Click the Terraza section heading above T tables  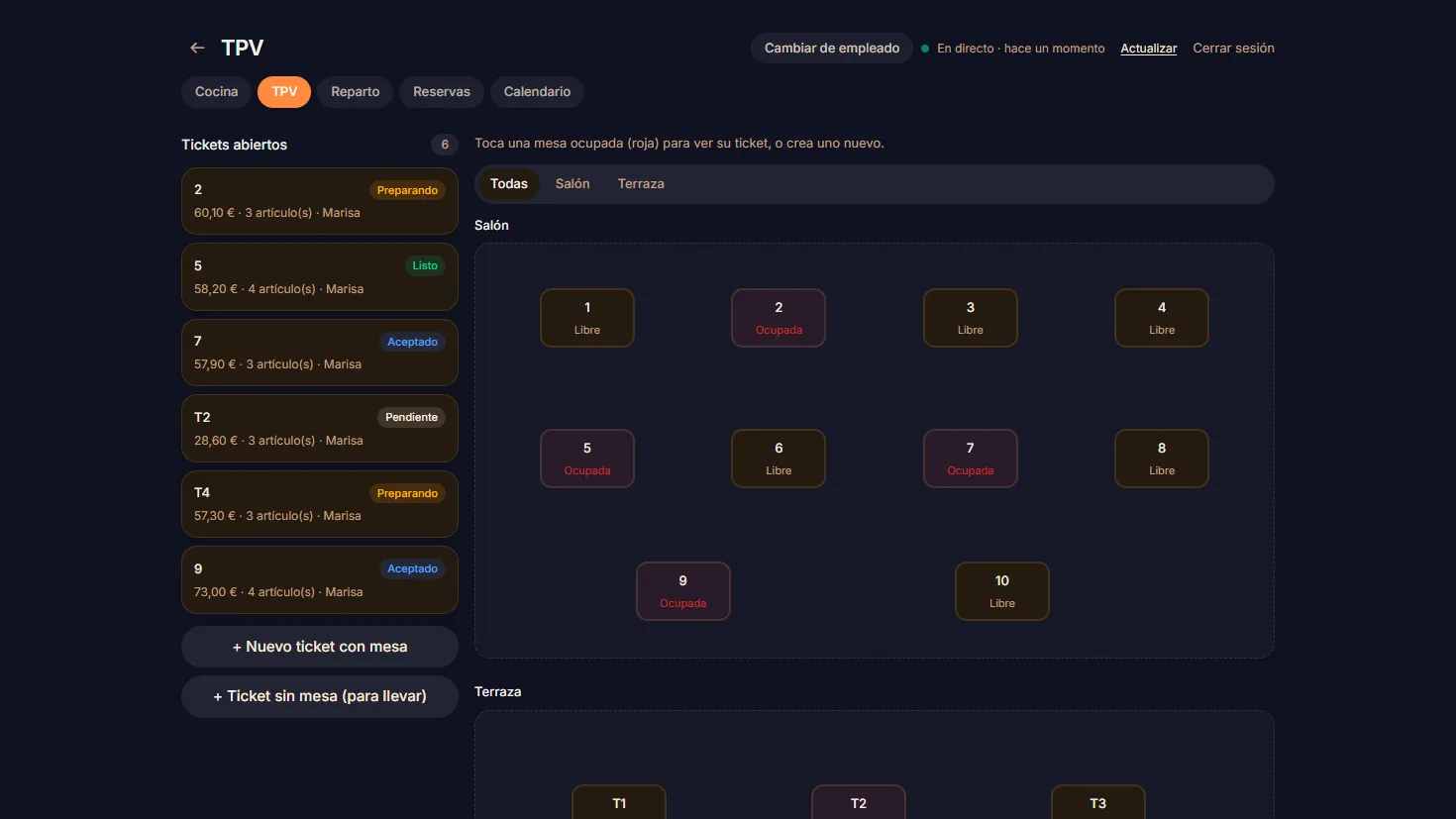tap(497, 692)
